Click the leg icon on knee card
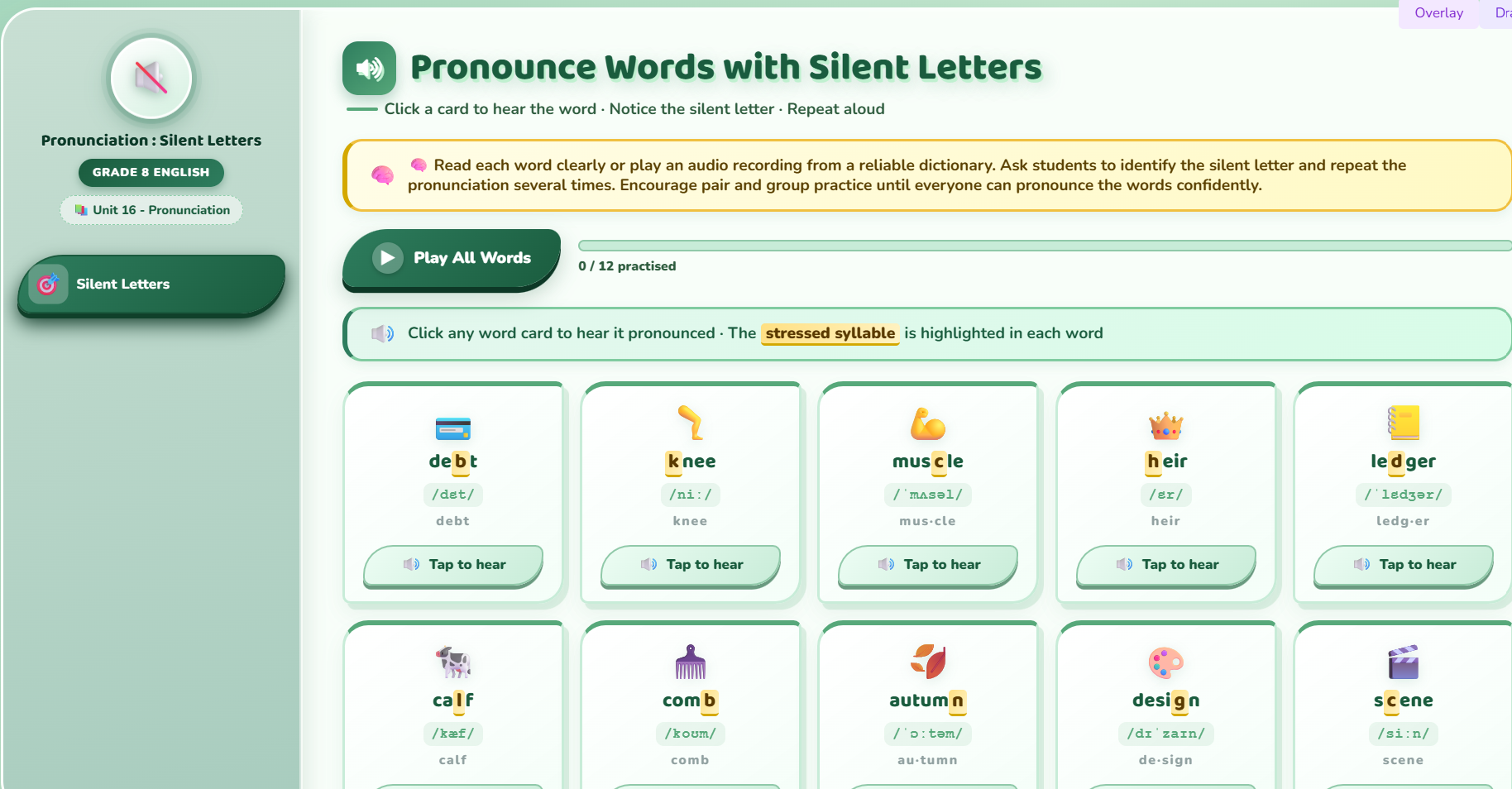The height and width of the screenshot is (789, 1512). 690,423
